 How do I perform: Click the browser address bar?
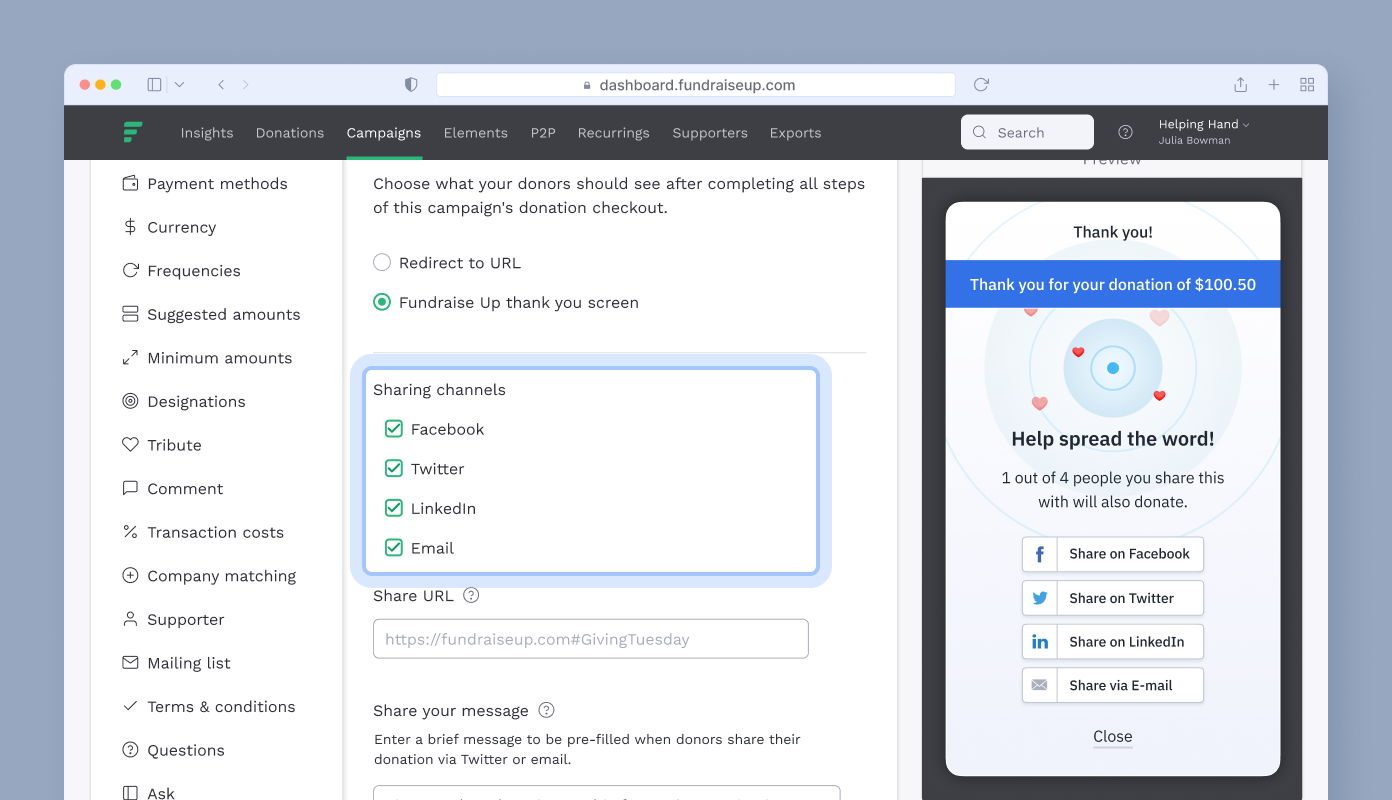coord(696,85)
